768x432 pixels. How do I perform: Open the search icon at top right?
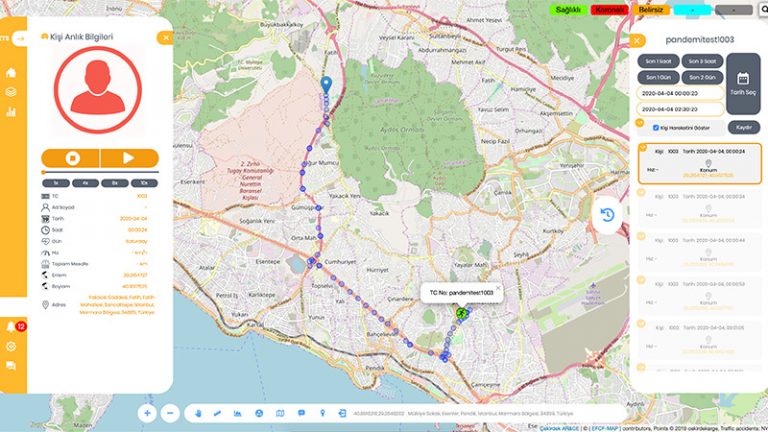[x=764, y=10]
